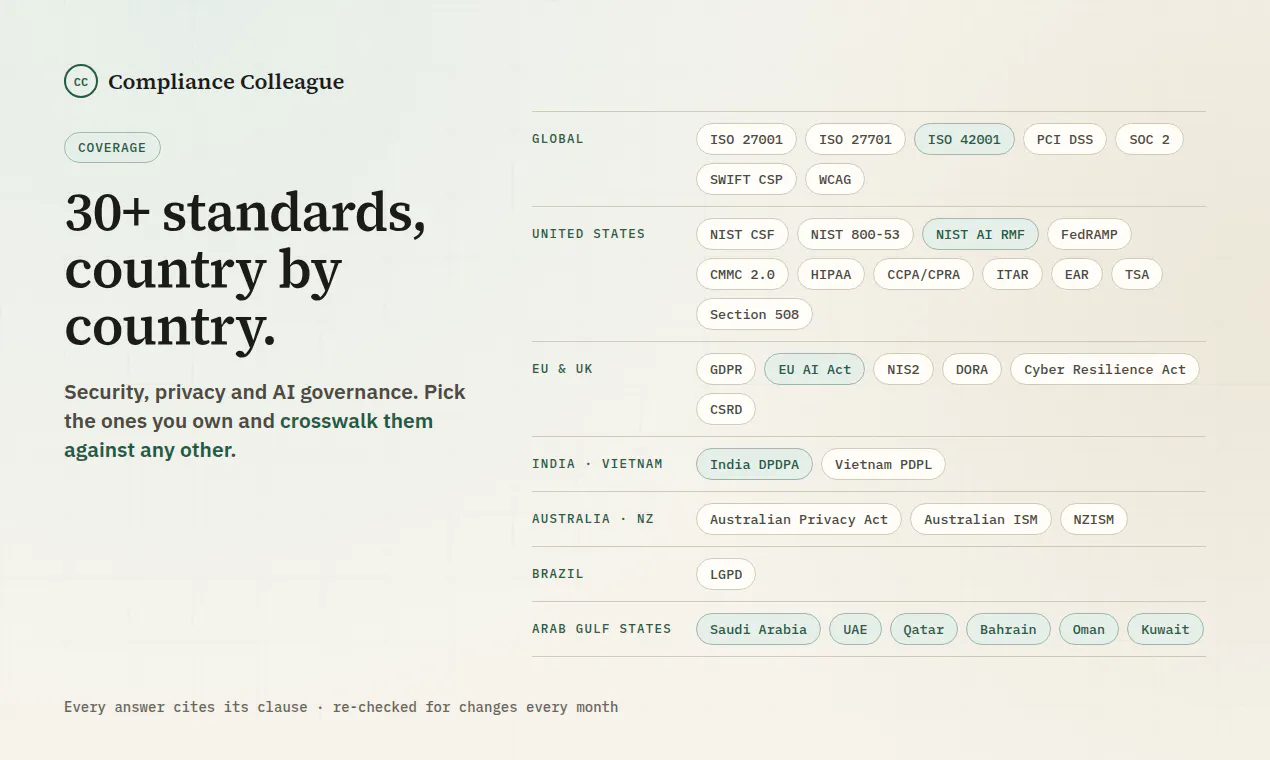Deselect the EU AI Act chip

point(814,369)
